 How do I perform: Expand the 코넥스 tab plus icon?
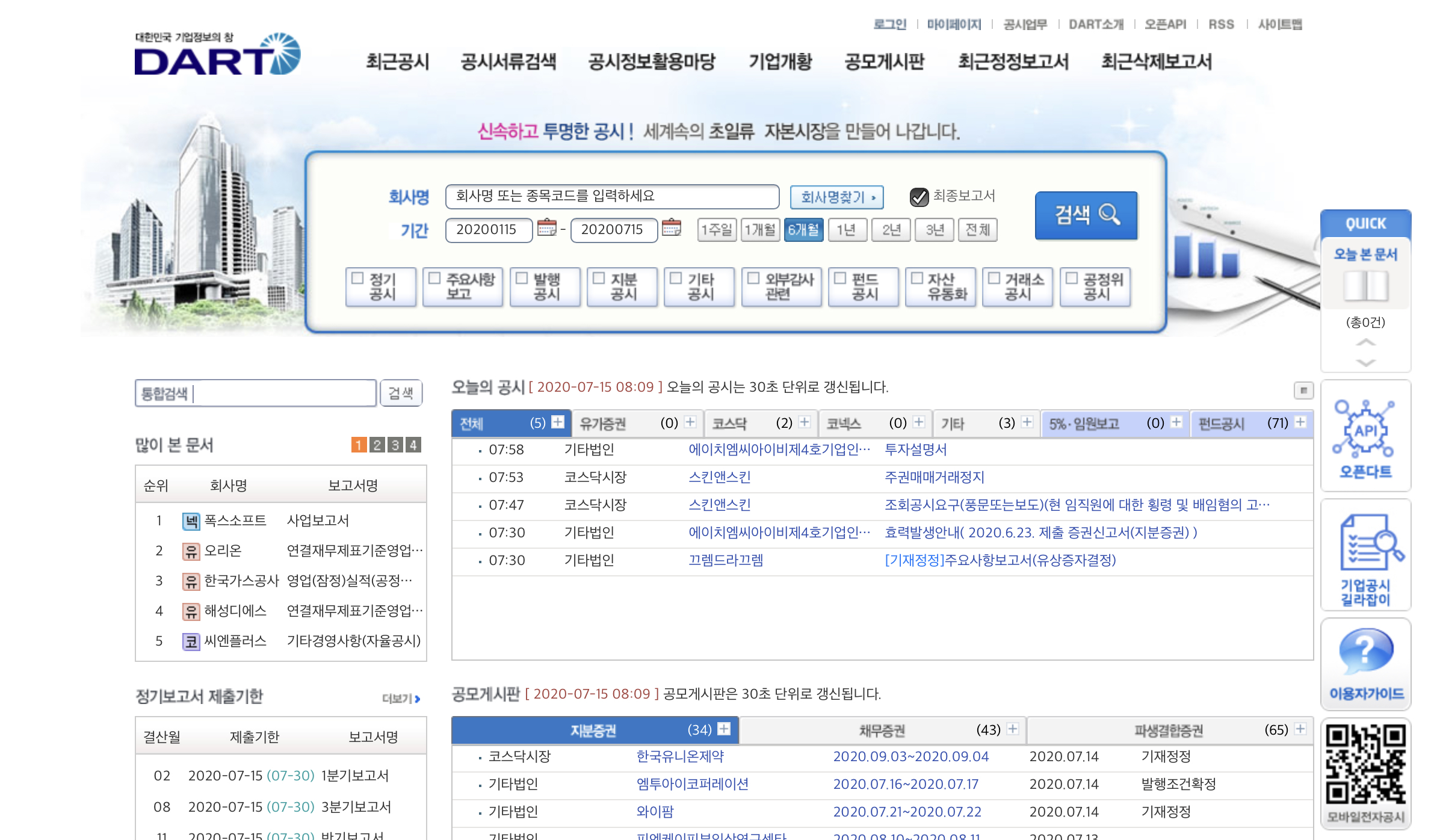[x=919, y=422]
